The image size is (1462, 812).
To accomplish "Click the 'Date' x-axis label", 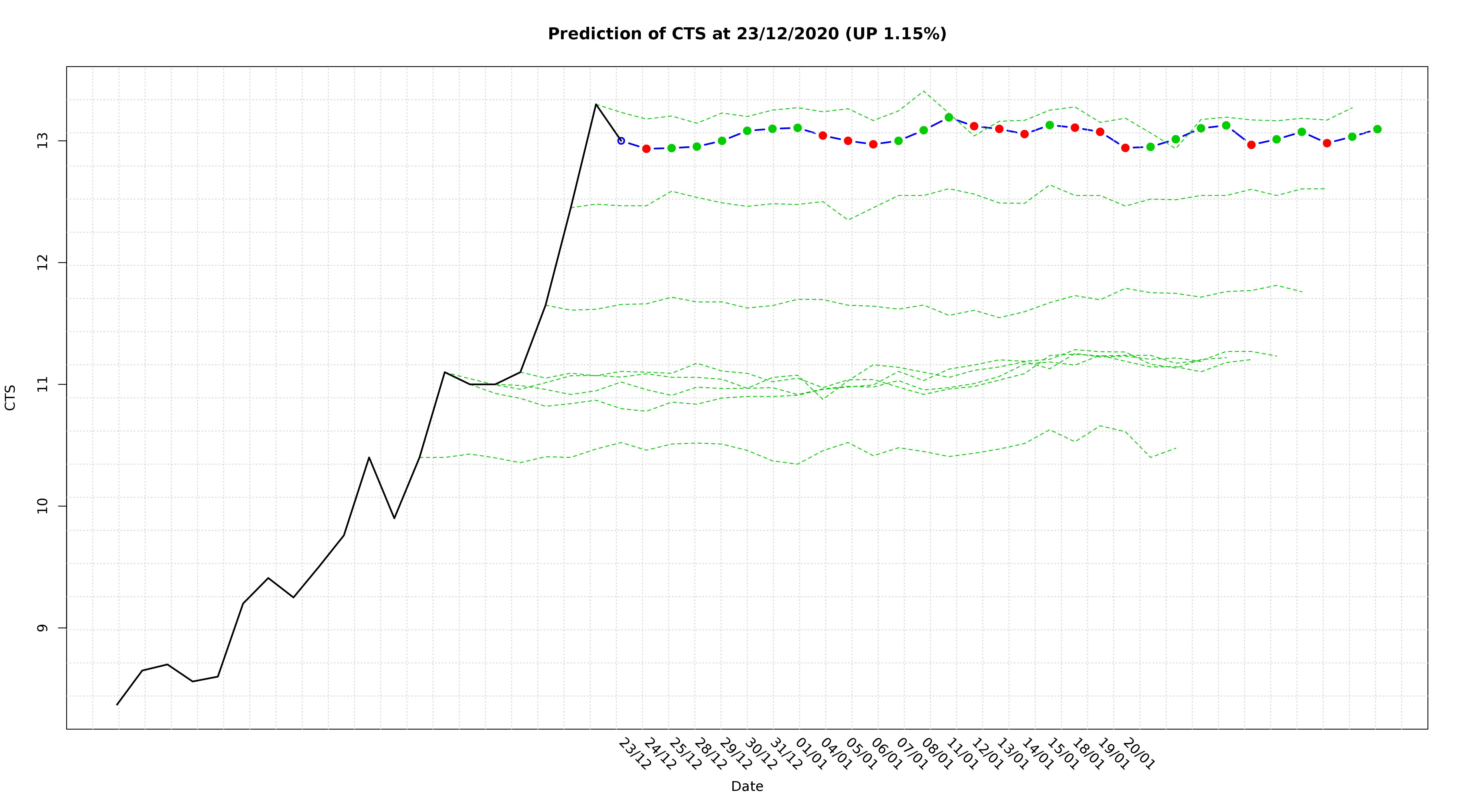I will (747, 787).
